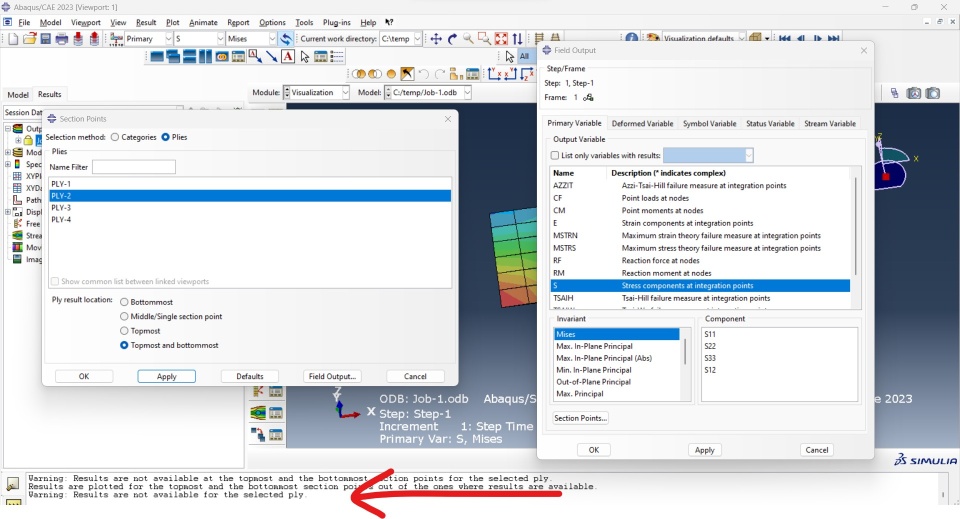
Task: Click the select arrow icon next to All
Action: pyautogui.click(x=509, y=56)
